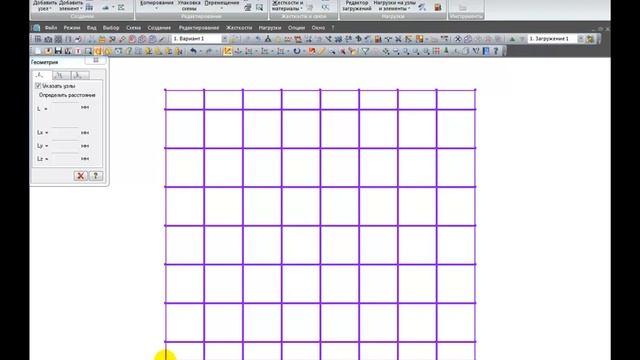Click the new blank document icon
Screen dimensions: 640x360
pos(38,51)
